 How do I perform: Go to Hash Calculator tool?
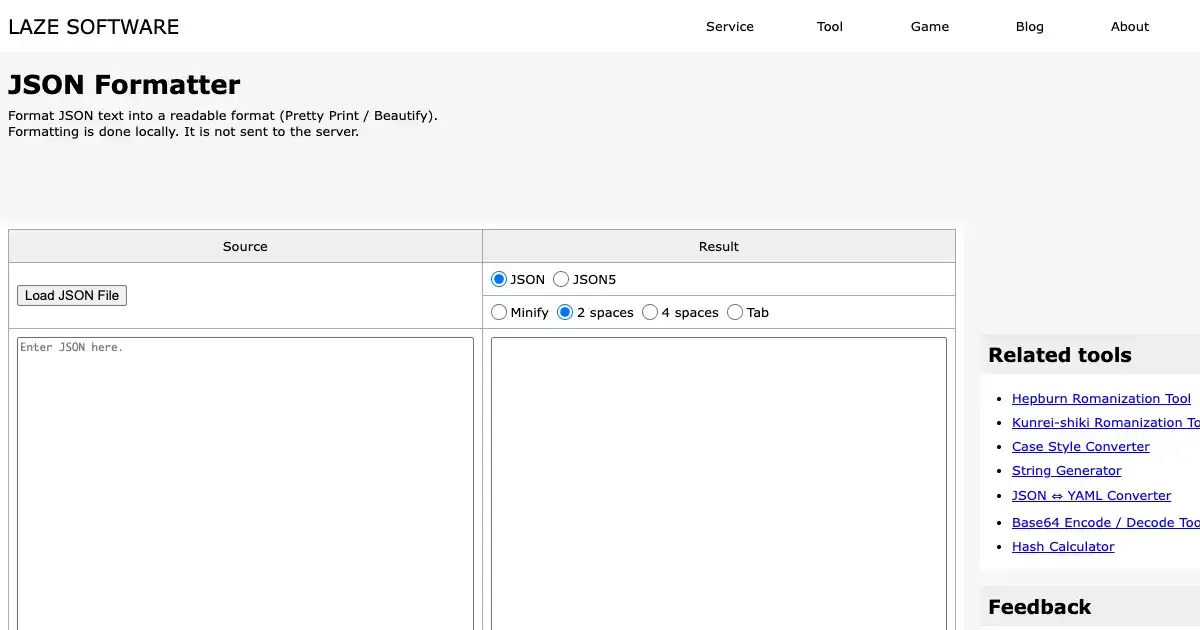click(1062, 547)
